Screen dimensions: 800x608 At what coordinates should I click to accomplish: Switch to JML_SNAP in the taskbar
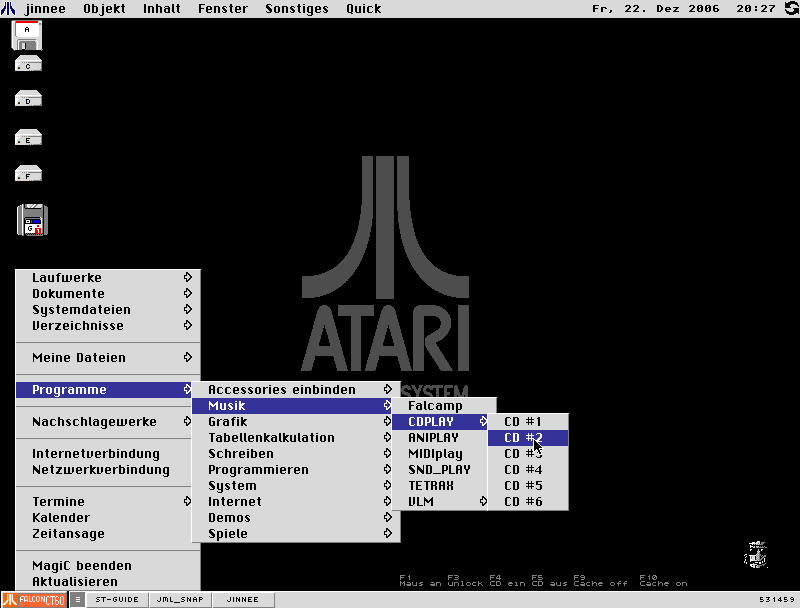(x=180, y=600)
